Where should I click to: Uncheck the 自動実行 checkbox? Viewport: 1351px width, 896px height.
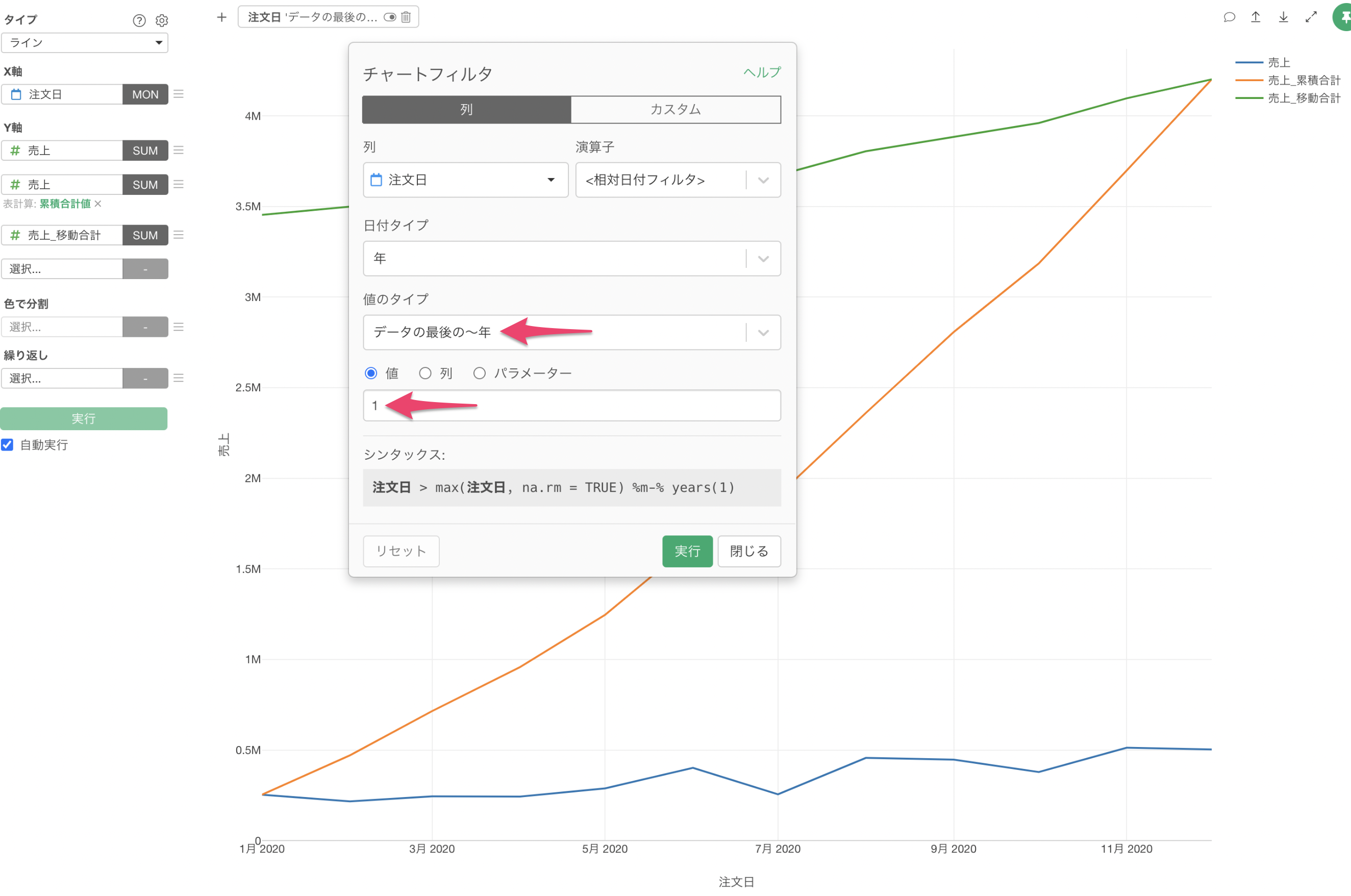[8, 444]
